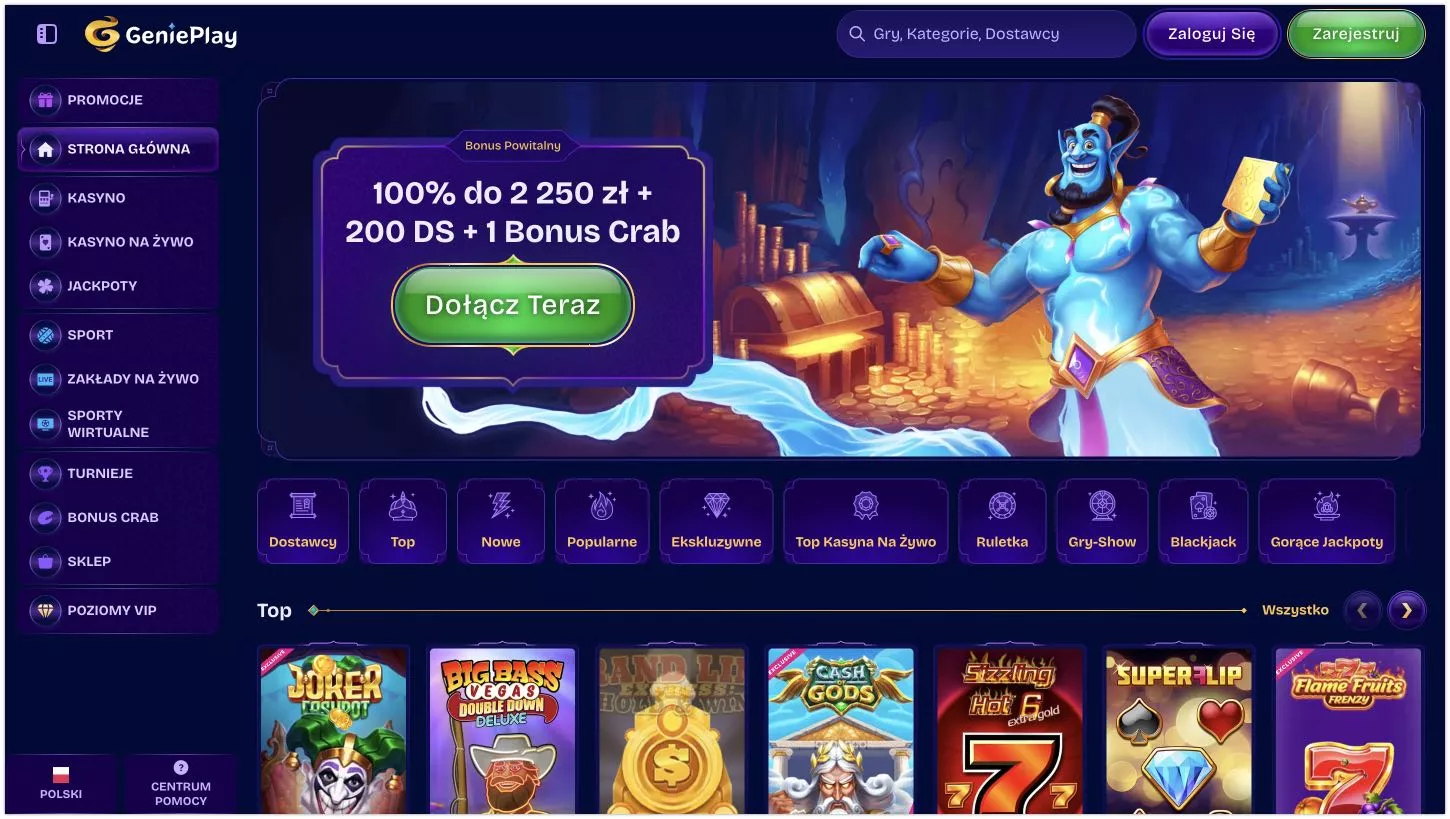Viewport: 1450px width, 819px height.
Task: Select the Jackpoty clover icon
Action: tap(44, 286)
